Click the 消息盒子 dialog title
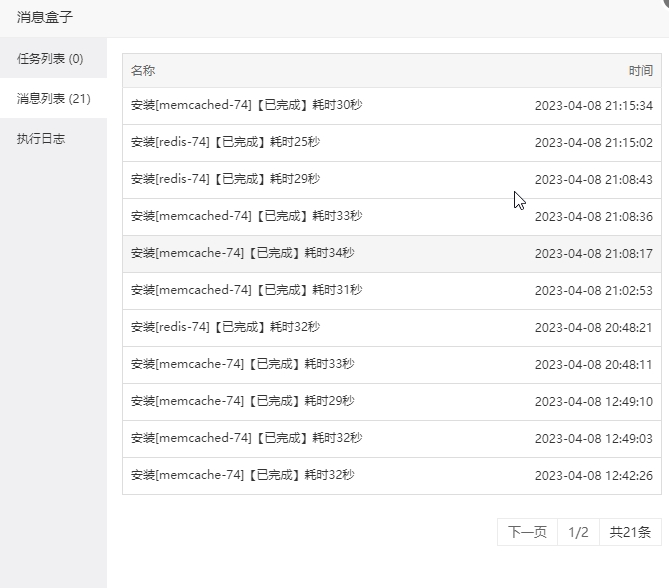This screenshot has height=588, width=669. [x=45, y=17]
